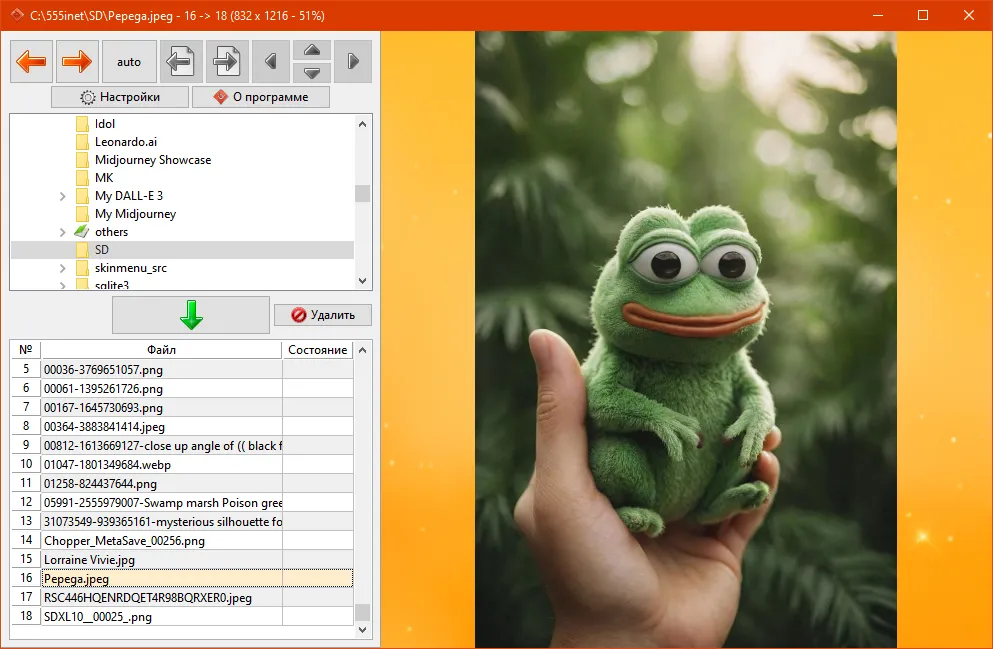Open О программе about dialog
Image resolution: width=993 pixels, height=649 pixels.
click(261, 97)
